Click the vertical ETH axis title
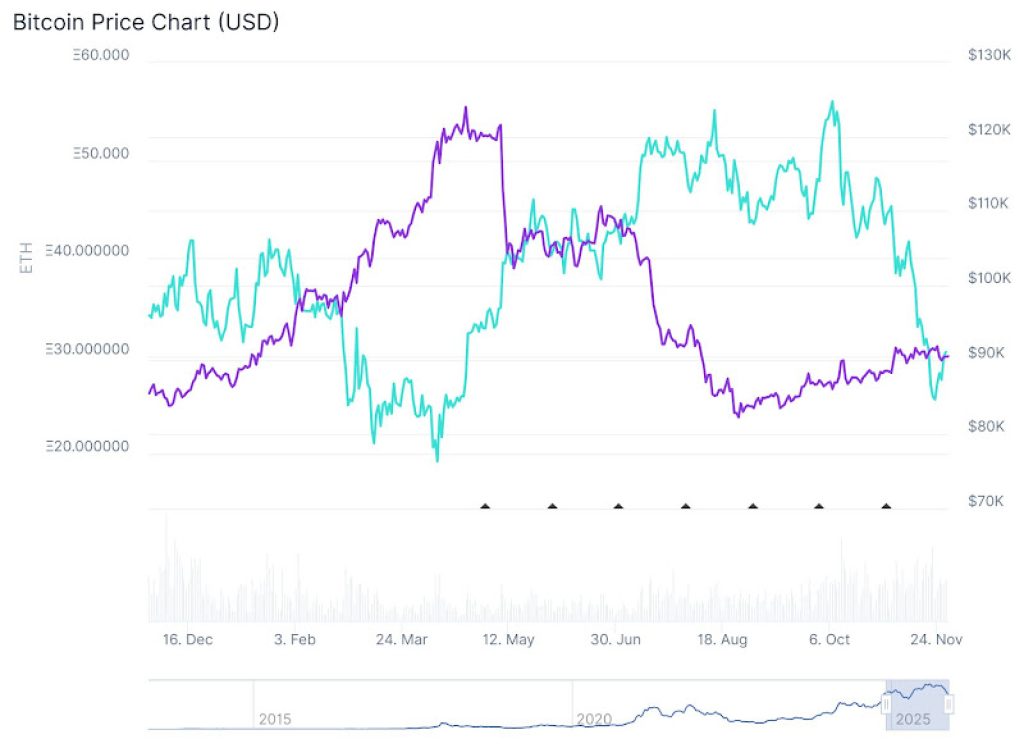This screenshot has width=1024, height=748. [x=27, y=257]
